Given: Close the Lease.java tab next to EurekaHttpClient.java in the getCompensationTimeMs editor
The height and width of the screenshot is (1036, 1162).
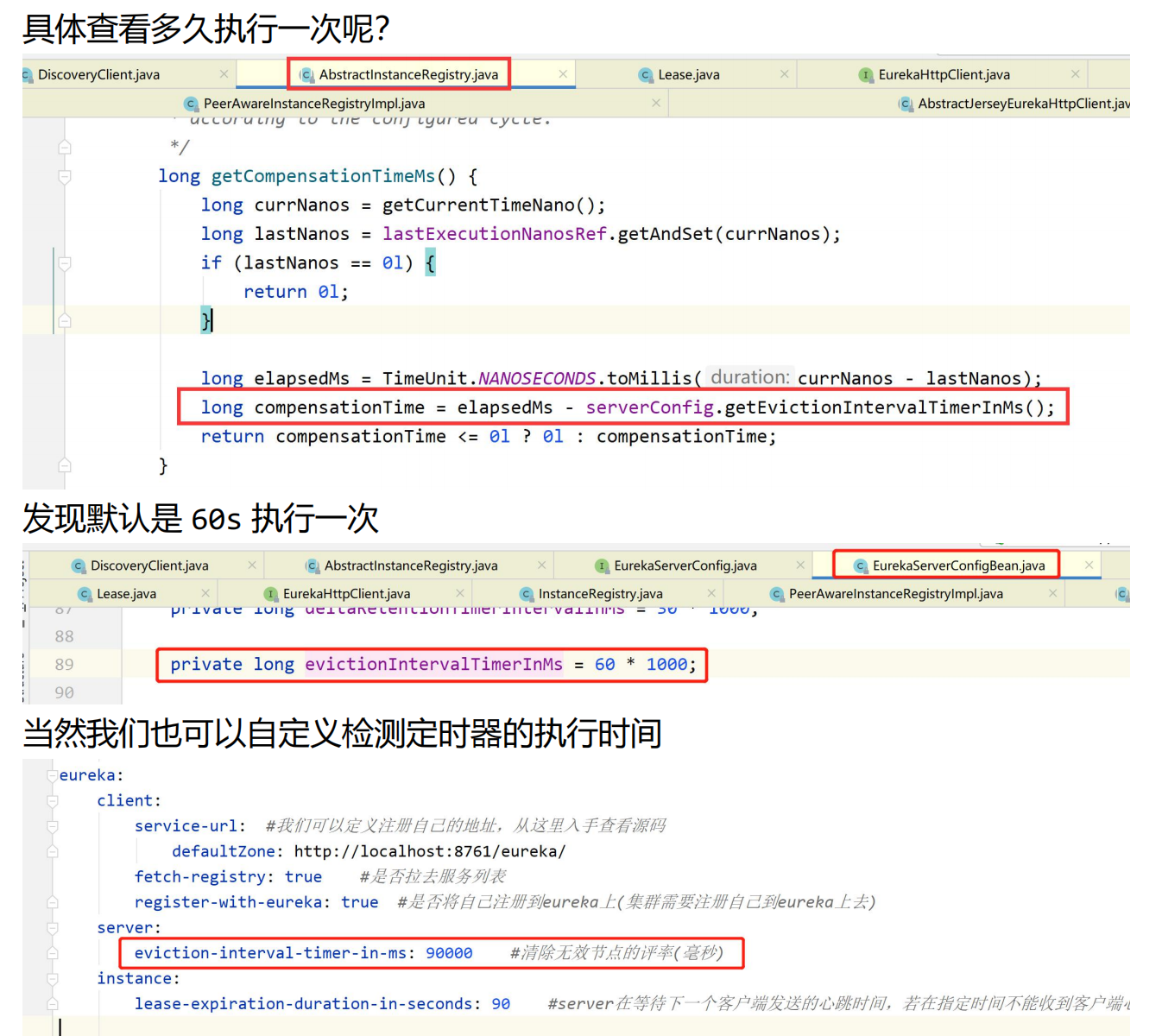Looking at the screenshot, I should [x=784, y=74].
